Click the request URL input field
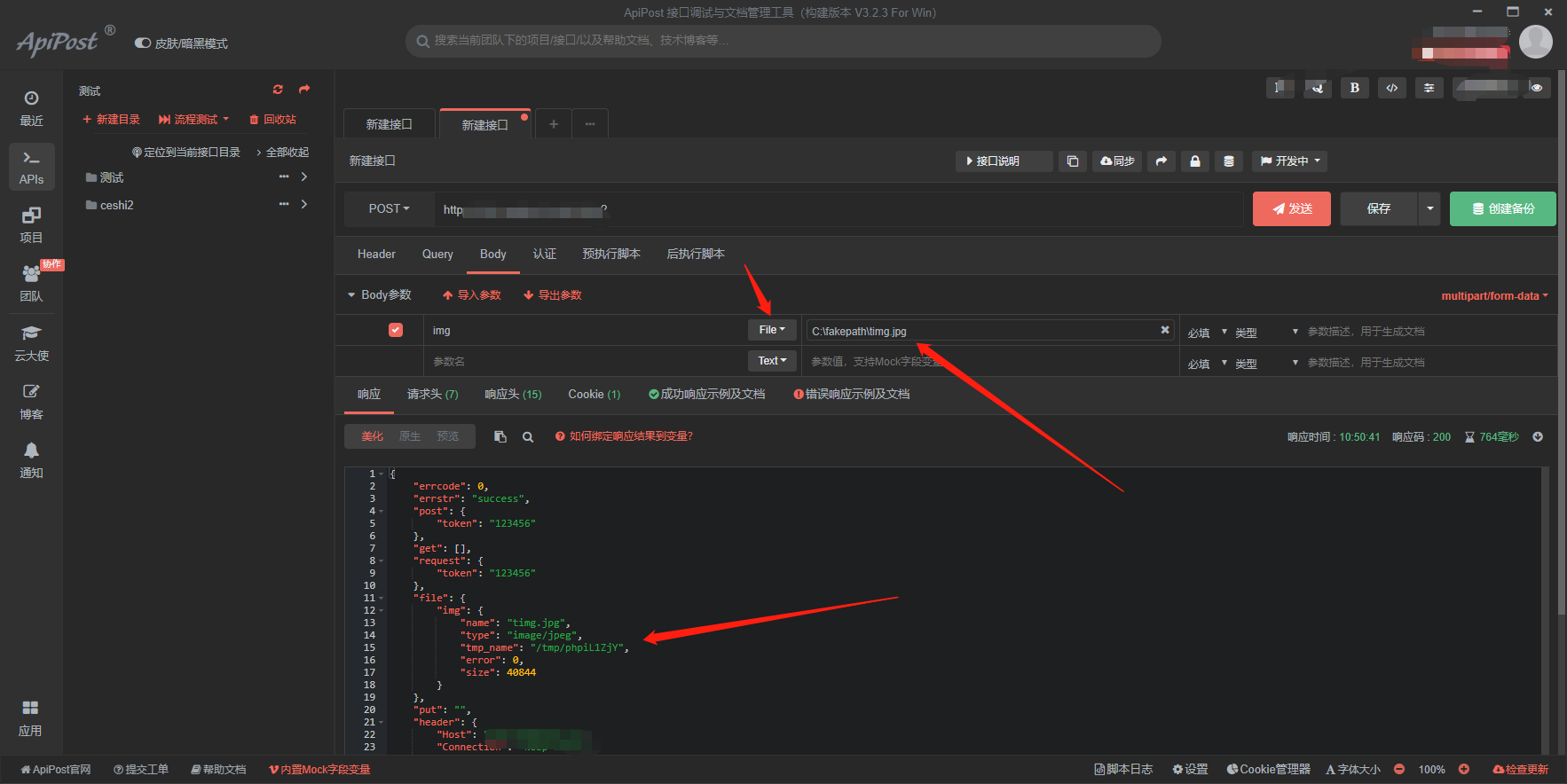The width and height of the screenshot is (1567, 784). click(839, 208)
